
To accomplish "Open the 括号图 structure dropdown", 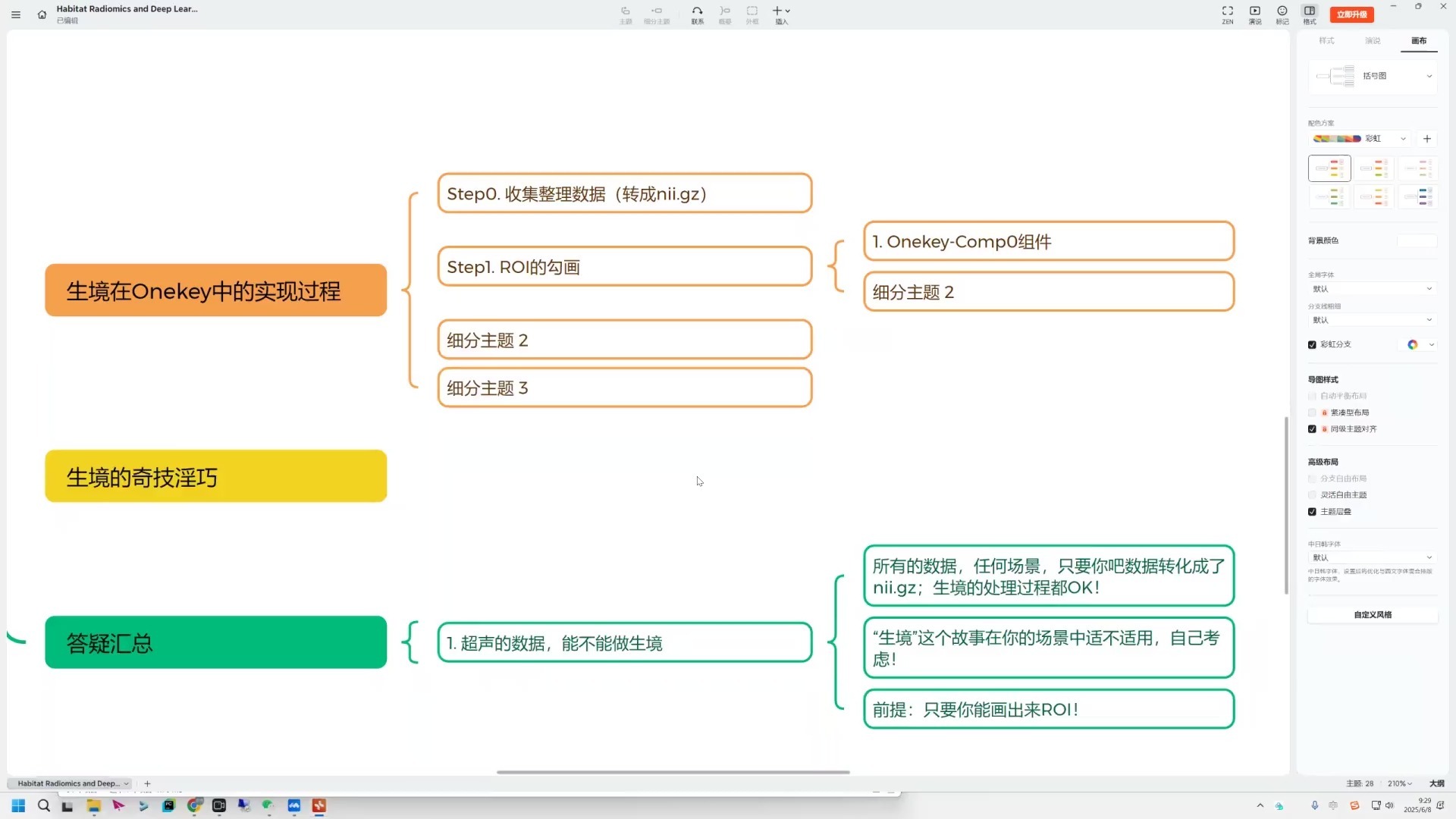I will click(1429, 76).
